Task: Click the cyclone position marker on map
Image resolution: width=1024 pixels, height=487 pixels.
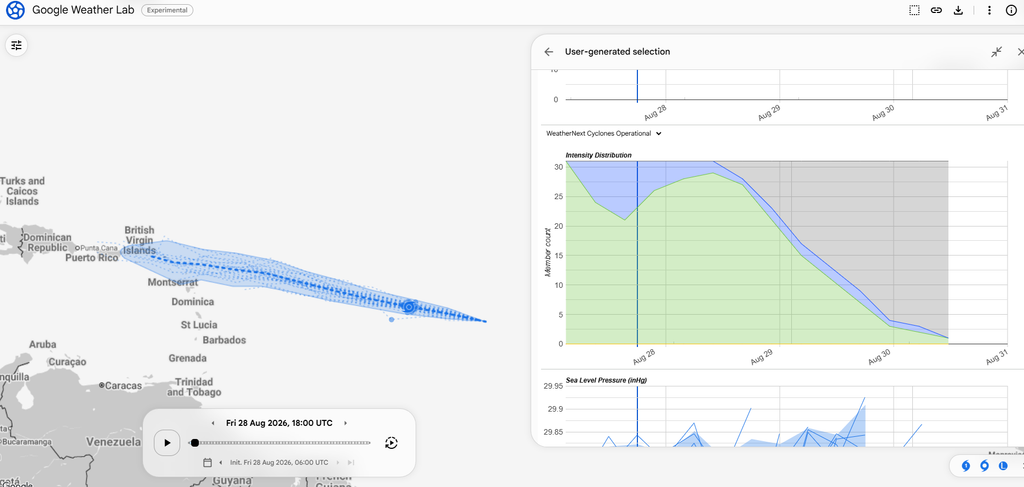Action: [x=409, y=306]
